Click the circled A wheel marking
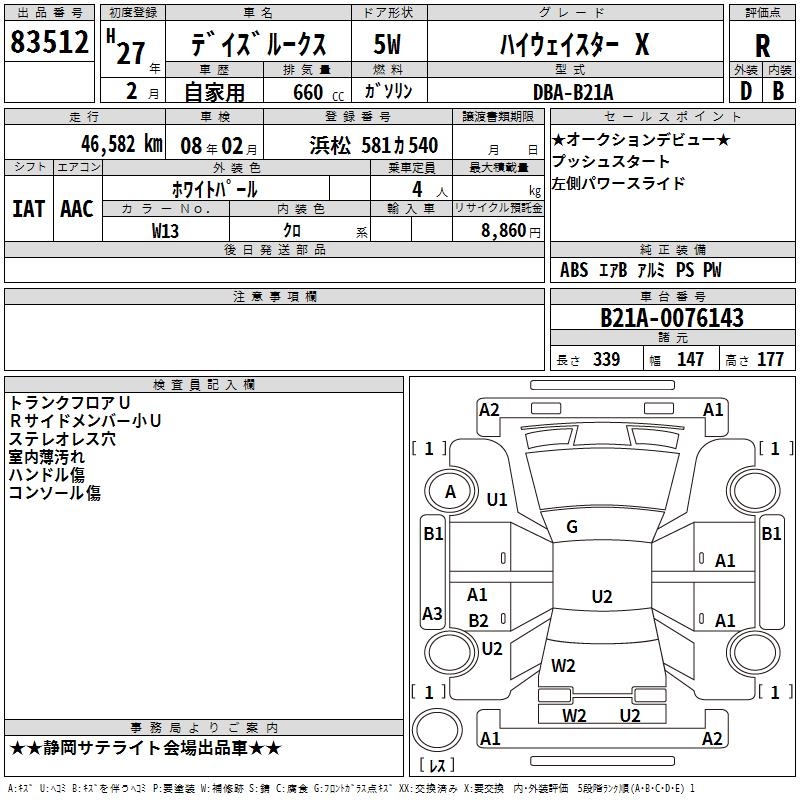 (x=450, y=492)
